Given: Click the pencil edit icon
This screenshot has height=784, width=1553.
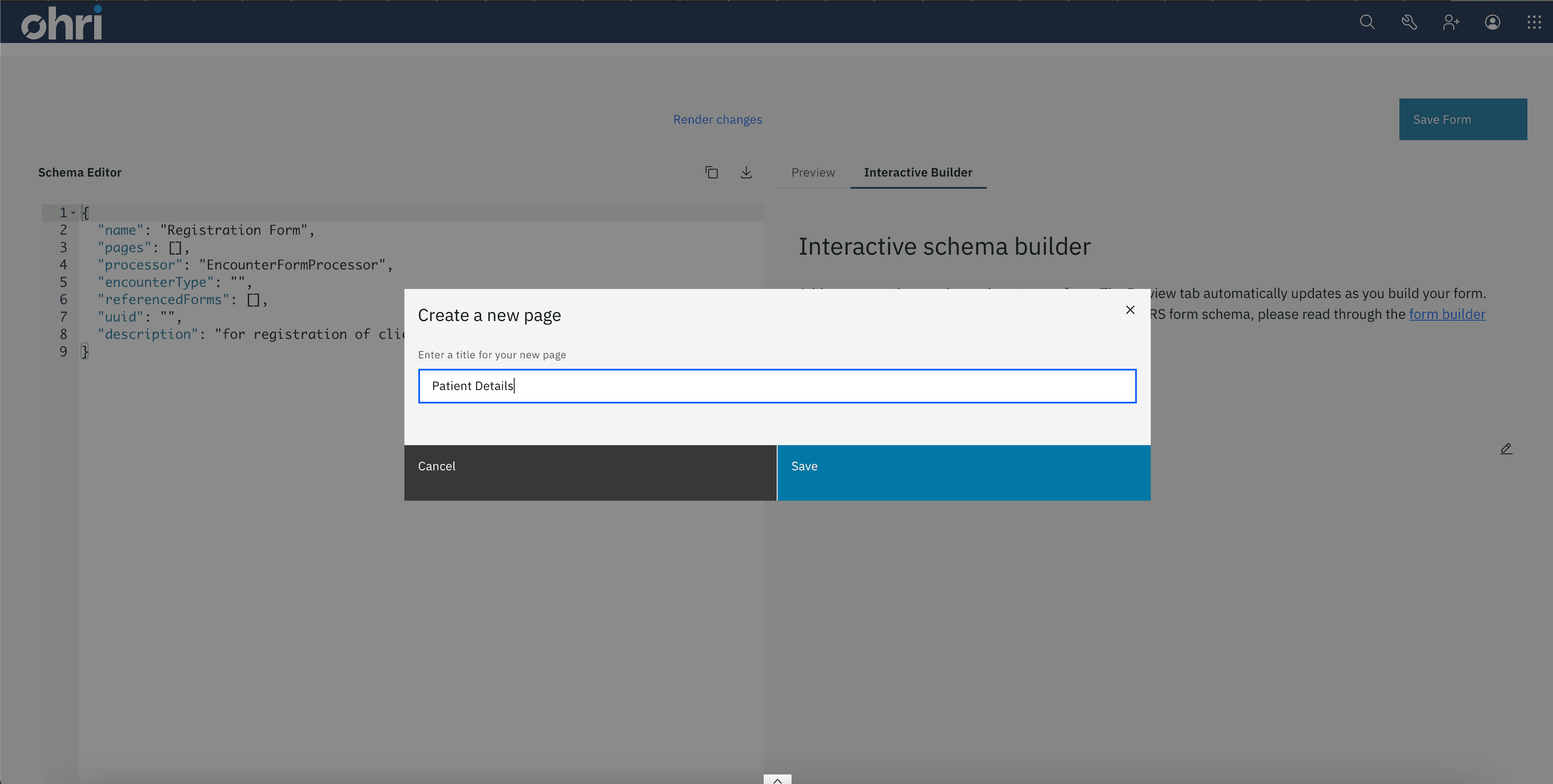Looking at the screenshot, I should pyautogui.click(x=1506, y=448).
